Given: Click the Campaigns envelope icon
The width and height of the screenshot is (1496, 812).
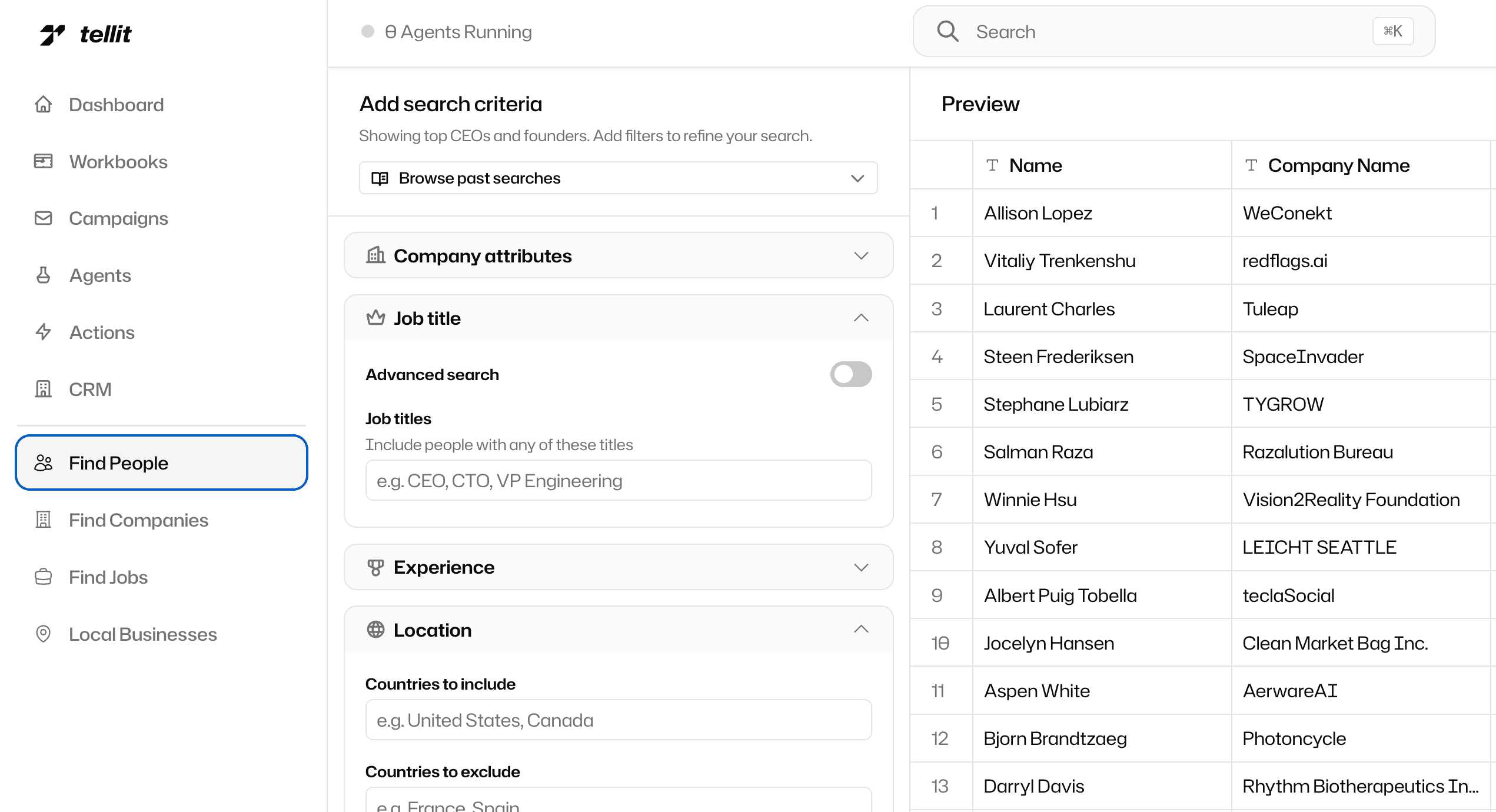Looking at the screenshot, I should point(43,218).
